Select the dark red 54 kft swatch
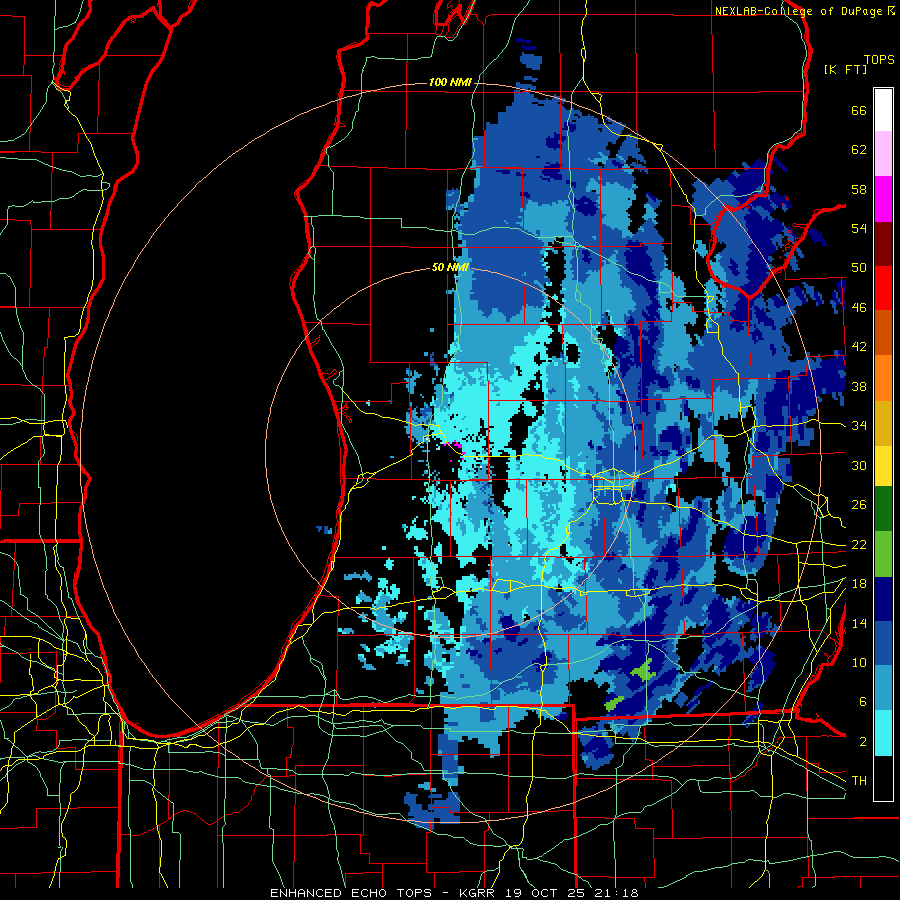 coord(883,244)
